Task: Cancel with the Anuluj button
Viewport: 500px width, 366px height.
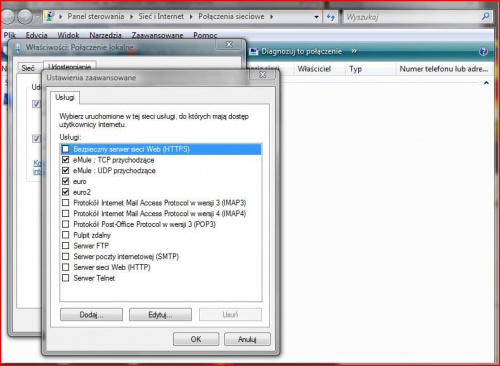Action: [247, 339]
